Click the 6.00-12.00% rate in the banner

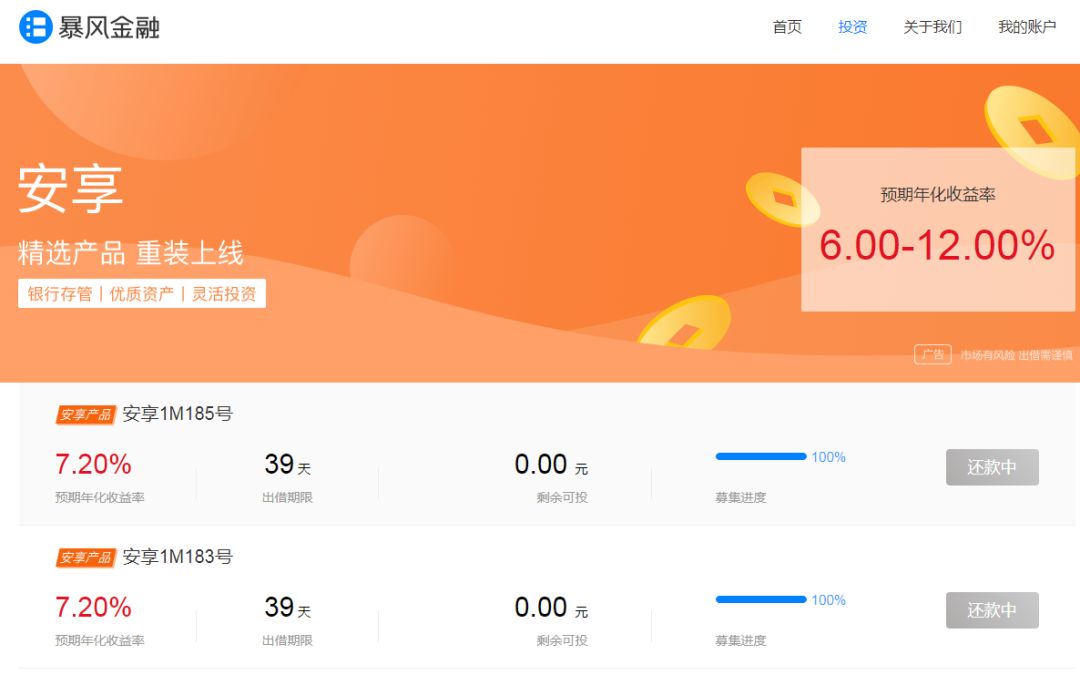point(937,245)
